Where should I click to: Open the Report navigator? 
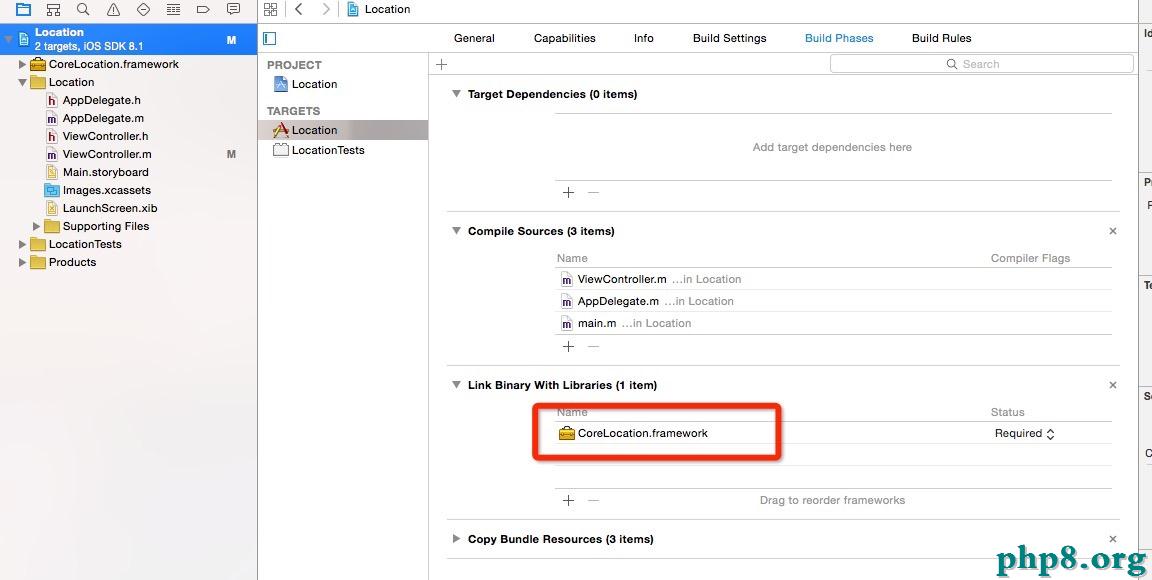click(x=233, y=9)
